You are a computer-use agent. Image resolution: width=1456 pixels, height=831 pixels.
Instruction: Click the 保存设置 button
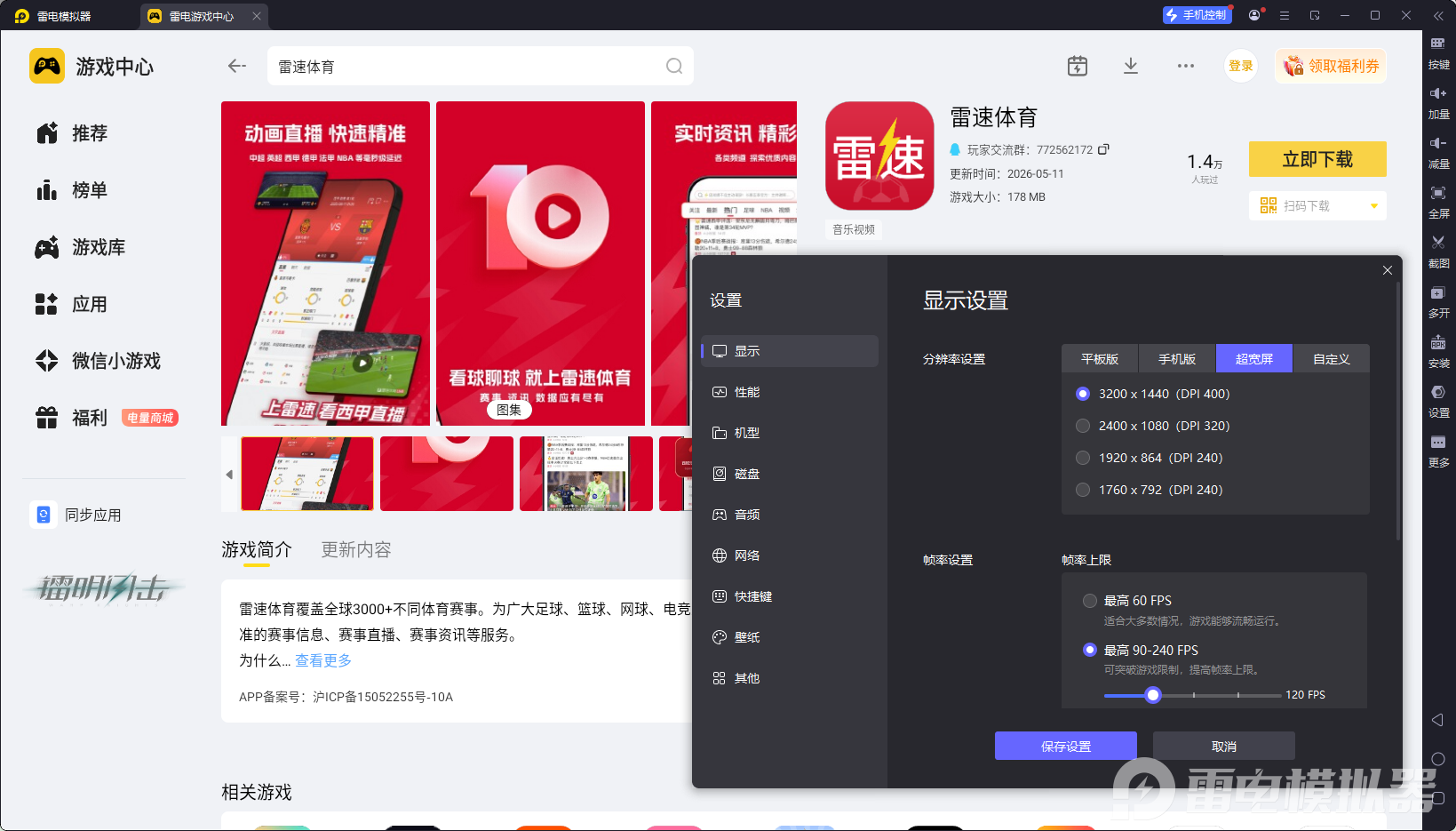pyautogui.click(x=1066, y=747)
